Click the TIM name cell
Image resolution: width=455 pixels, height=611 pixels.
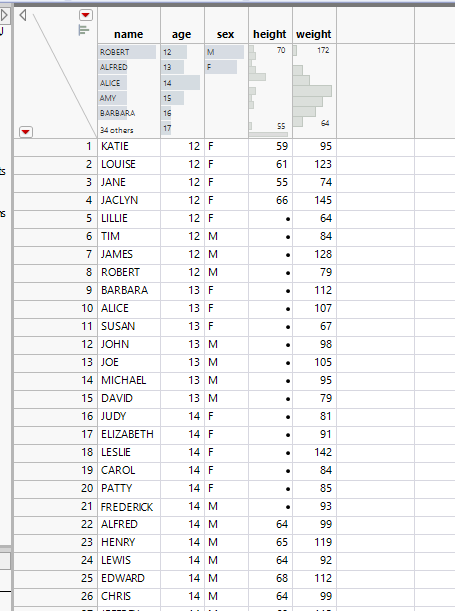tap(129, 236)
